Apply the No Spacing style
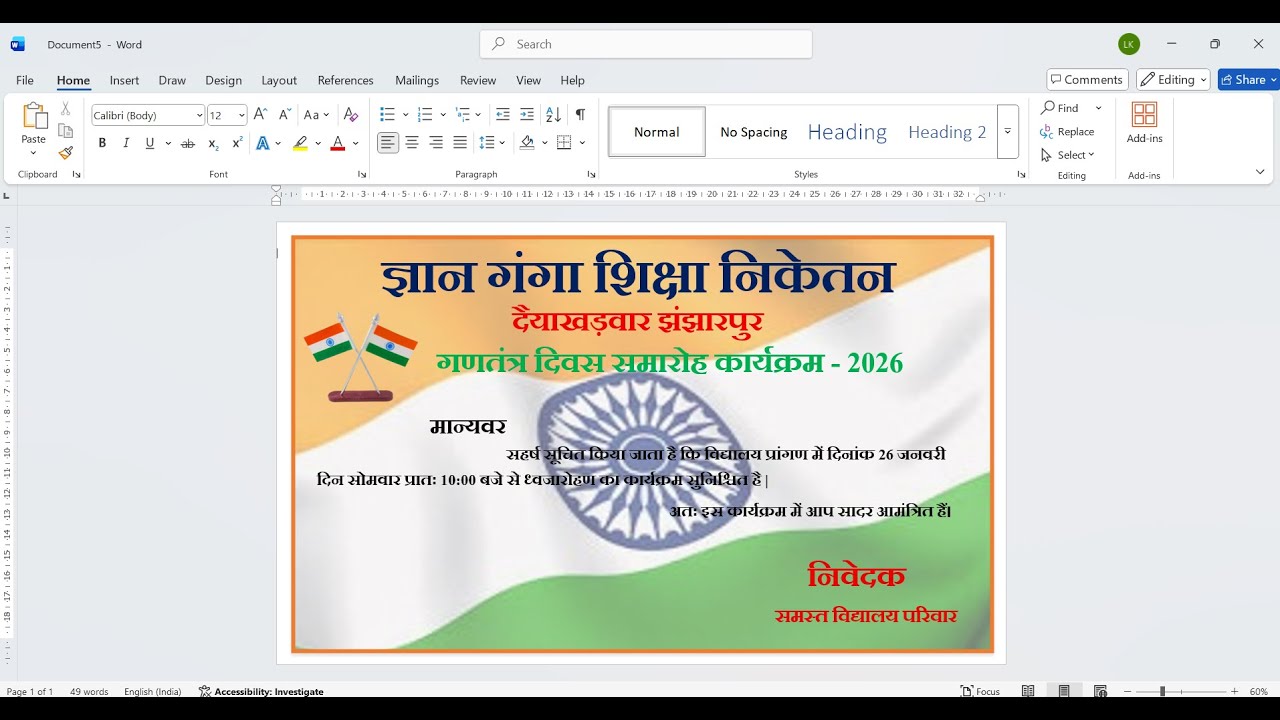Image resolution: width=1280 pixels, height=720 pixels. coord(754,132)
